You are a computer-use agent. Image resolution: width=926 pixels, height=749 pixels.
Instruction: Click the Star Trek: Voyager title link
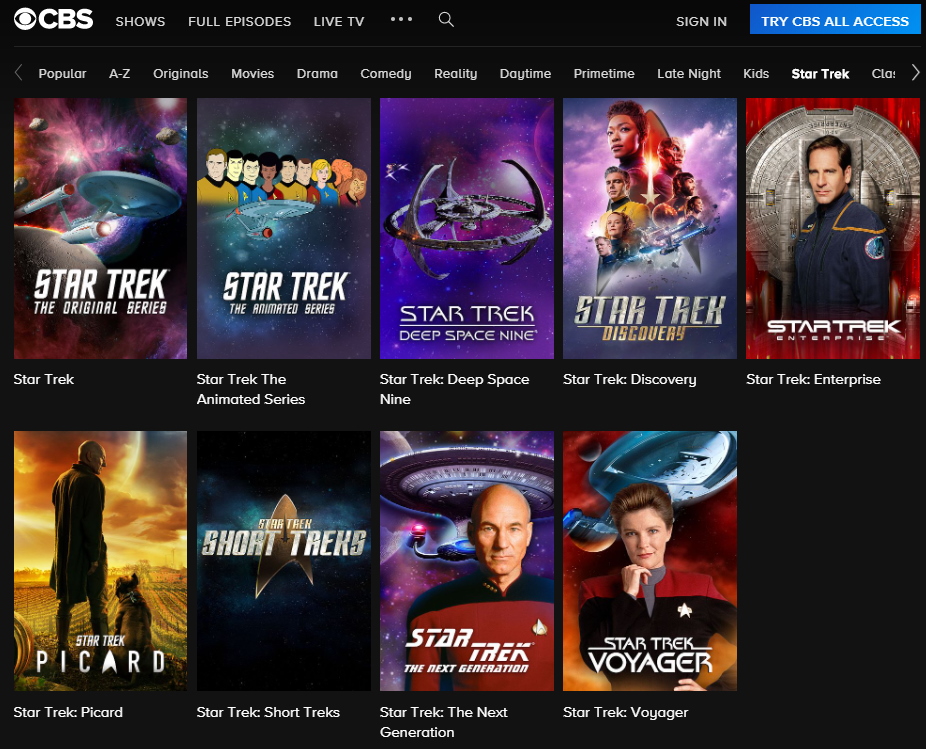625,712
